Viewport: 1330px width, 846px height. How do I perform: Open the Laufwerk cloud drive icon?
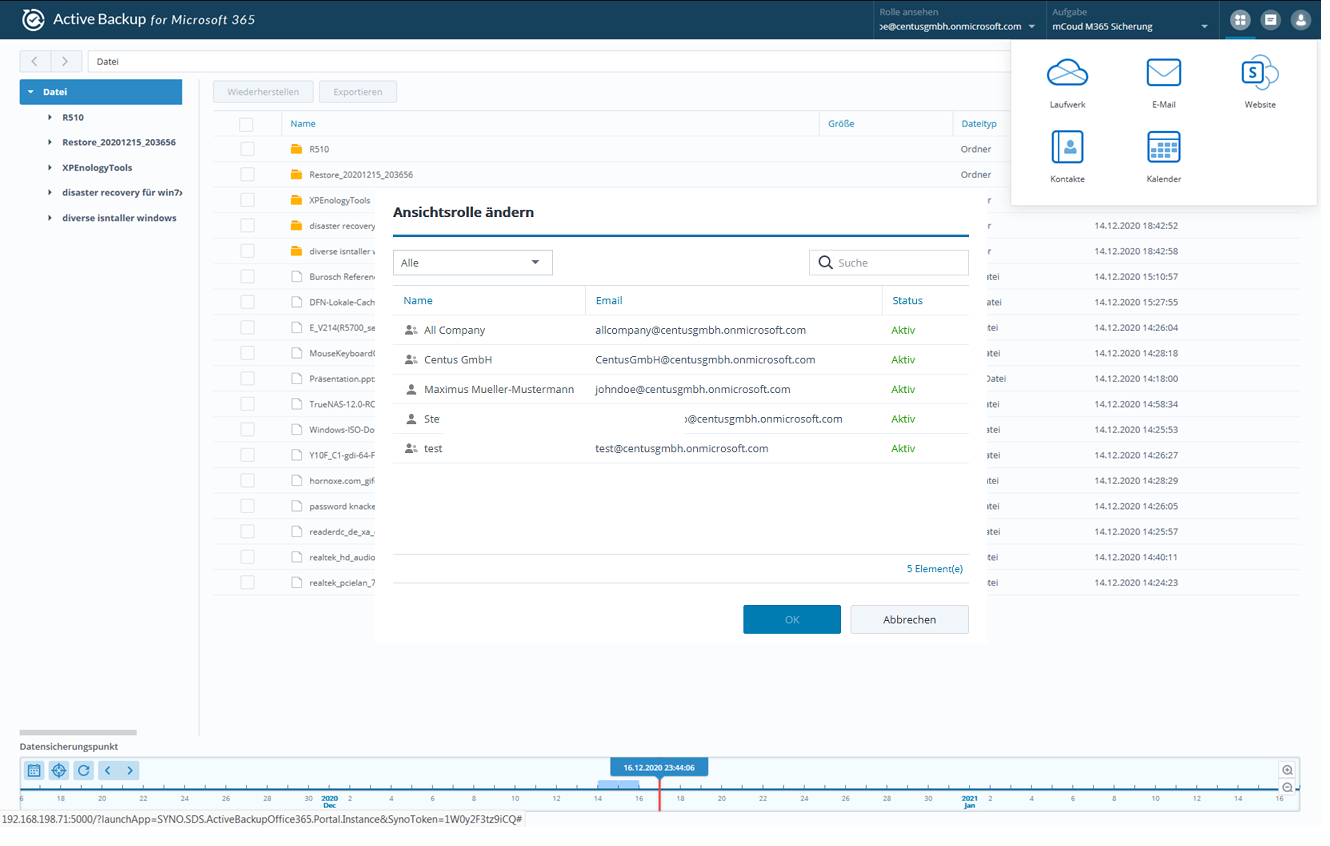coord(1067,72)
